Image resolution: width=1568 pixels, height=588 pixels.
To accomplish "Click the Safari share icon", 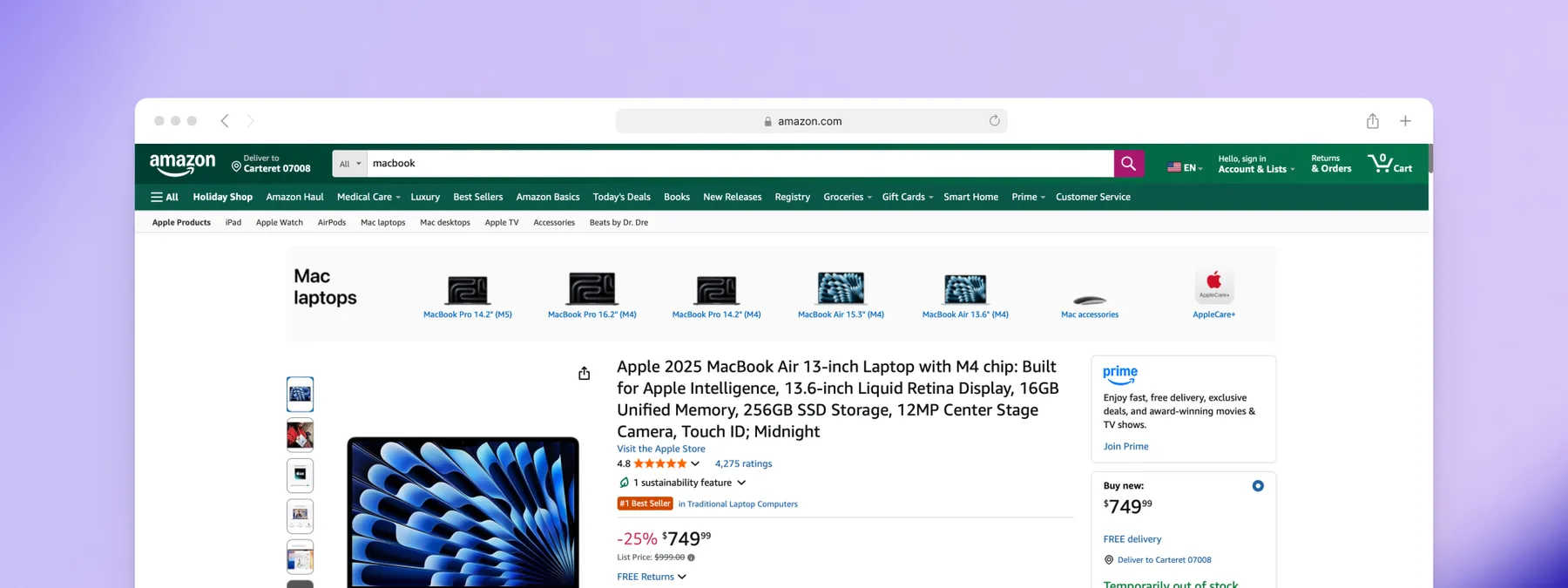I will (x=1373, y=121).
